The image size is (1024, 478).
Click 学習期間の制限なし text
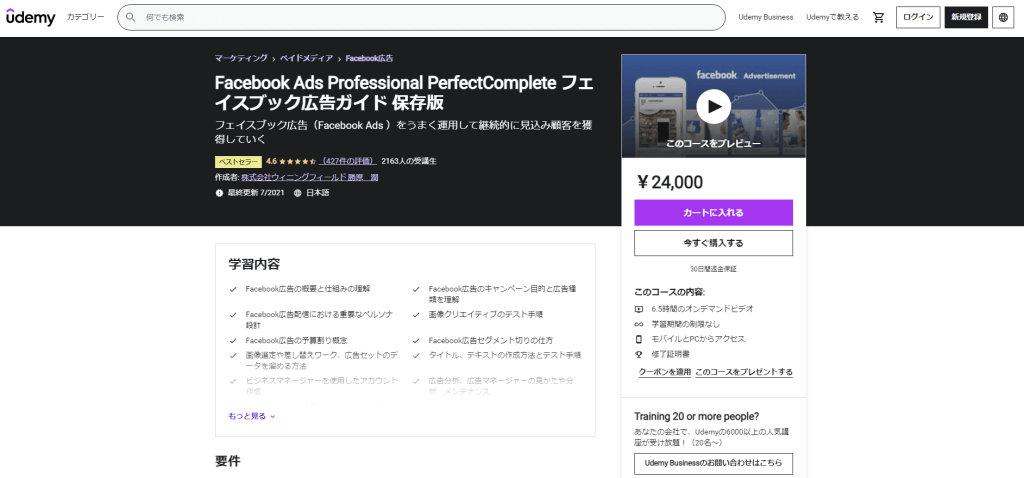[686, 324]
